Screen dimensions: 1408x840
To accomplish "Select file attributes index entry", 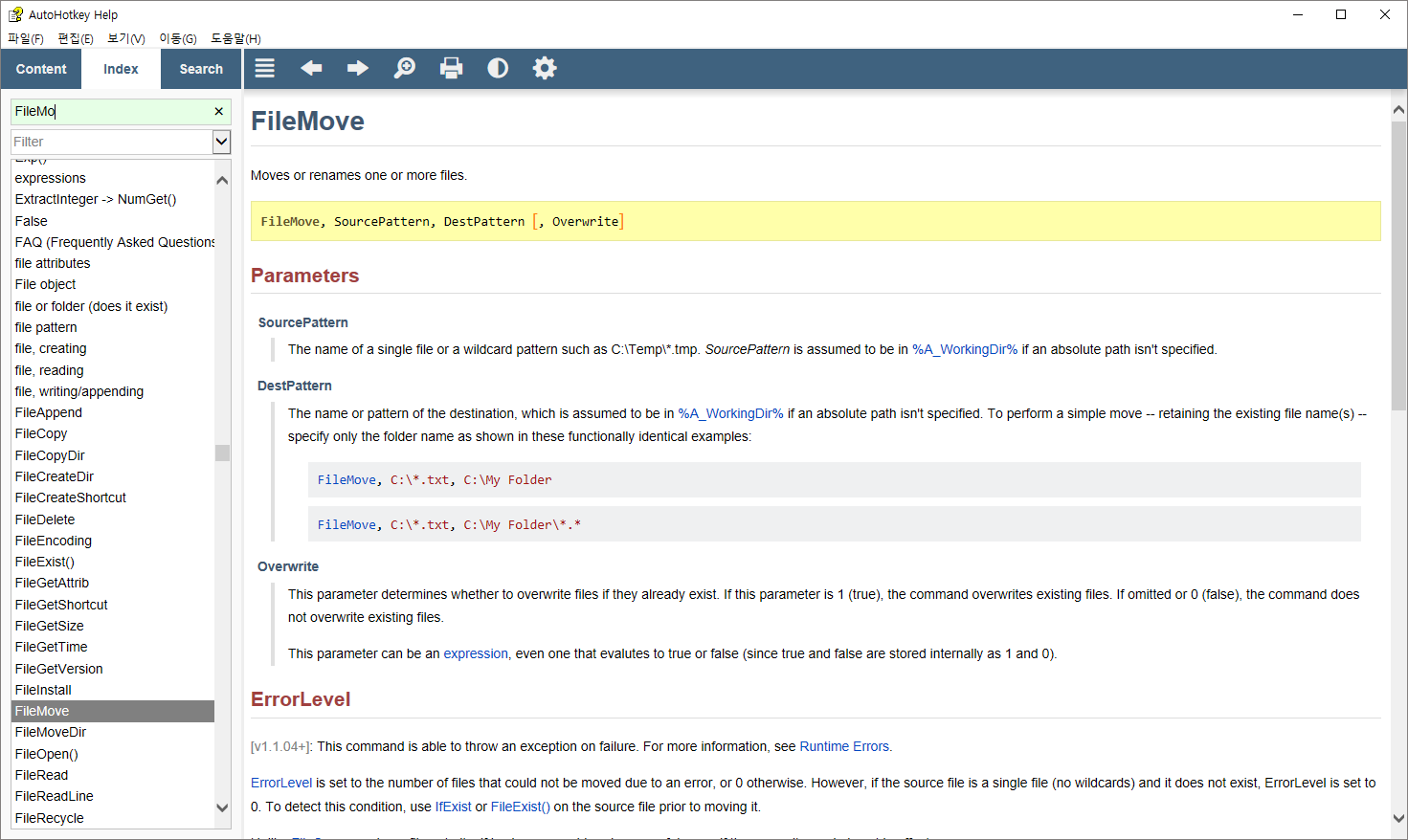I will pyautogui.click(x=113, y=263).
